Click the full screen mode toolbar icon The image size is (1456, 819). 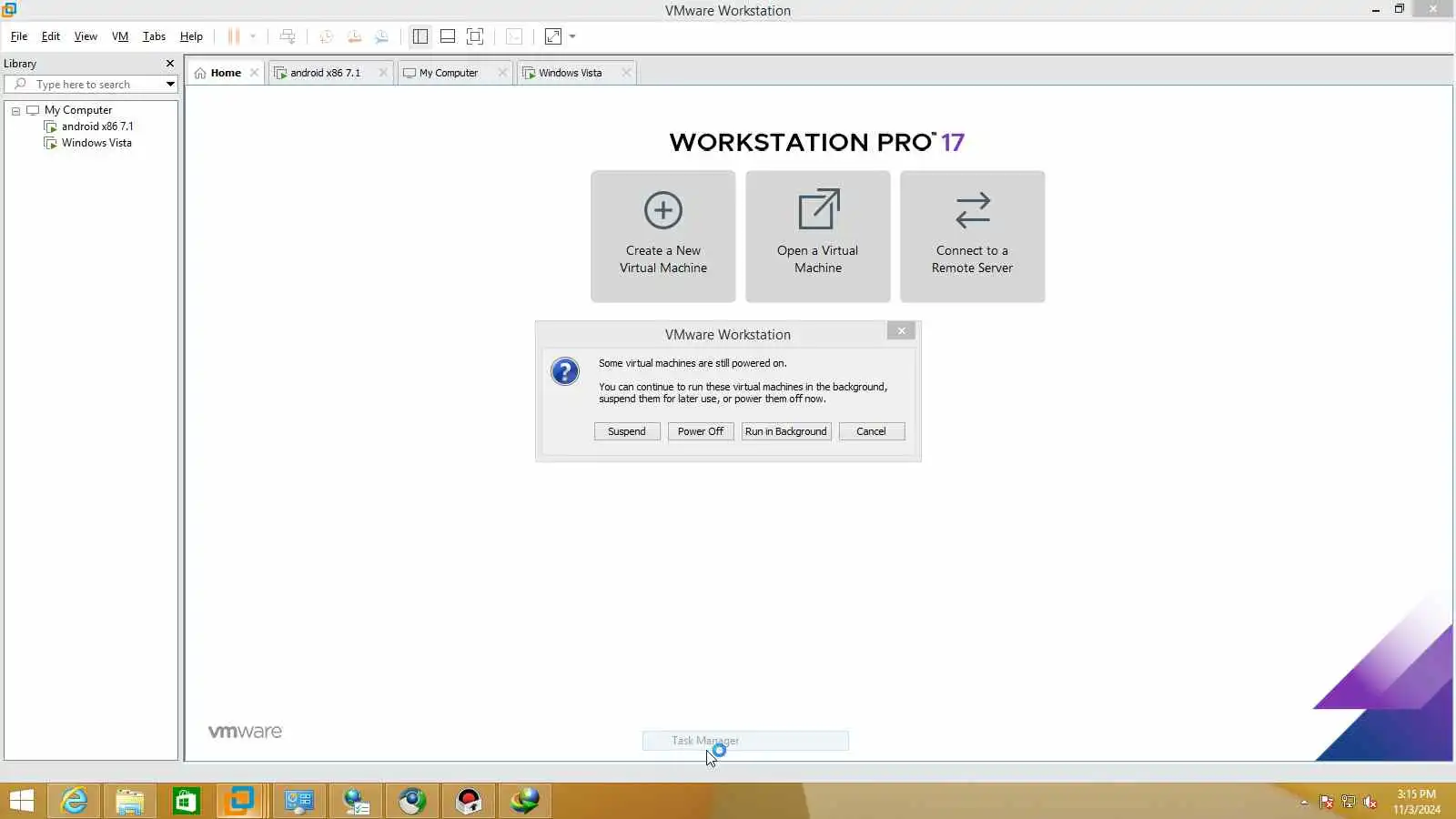tap(475, 36)
